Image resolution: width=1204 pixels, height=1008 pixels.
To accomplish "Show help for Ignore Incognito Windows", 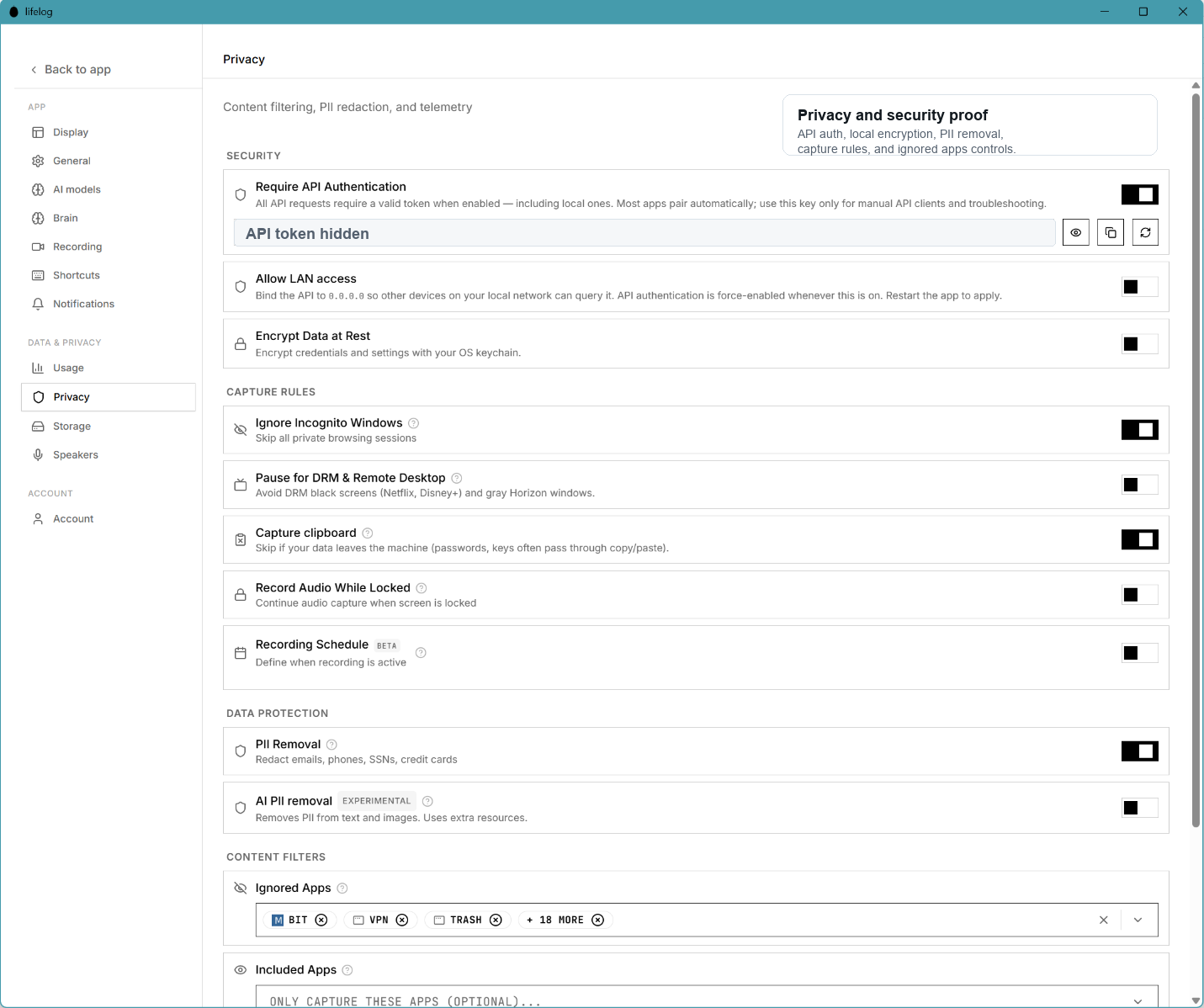I will (413, 423).
